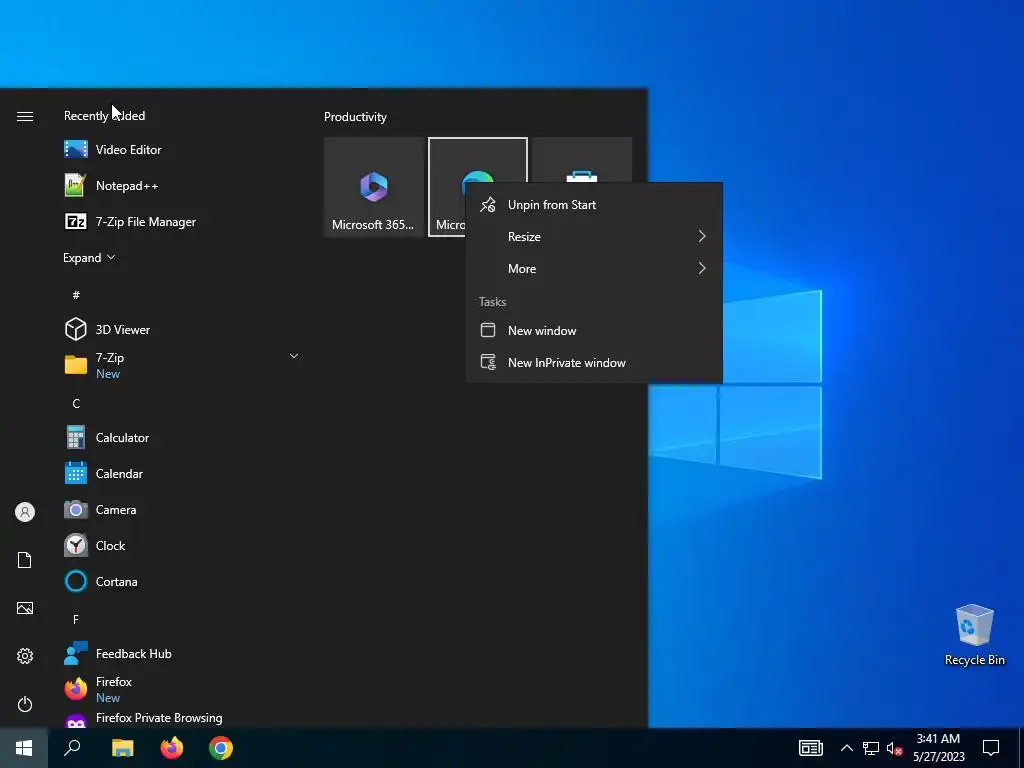Select the Recycle Bin desktop icon

(x=974, y=635)
